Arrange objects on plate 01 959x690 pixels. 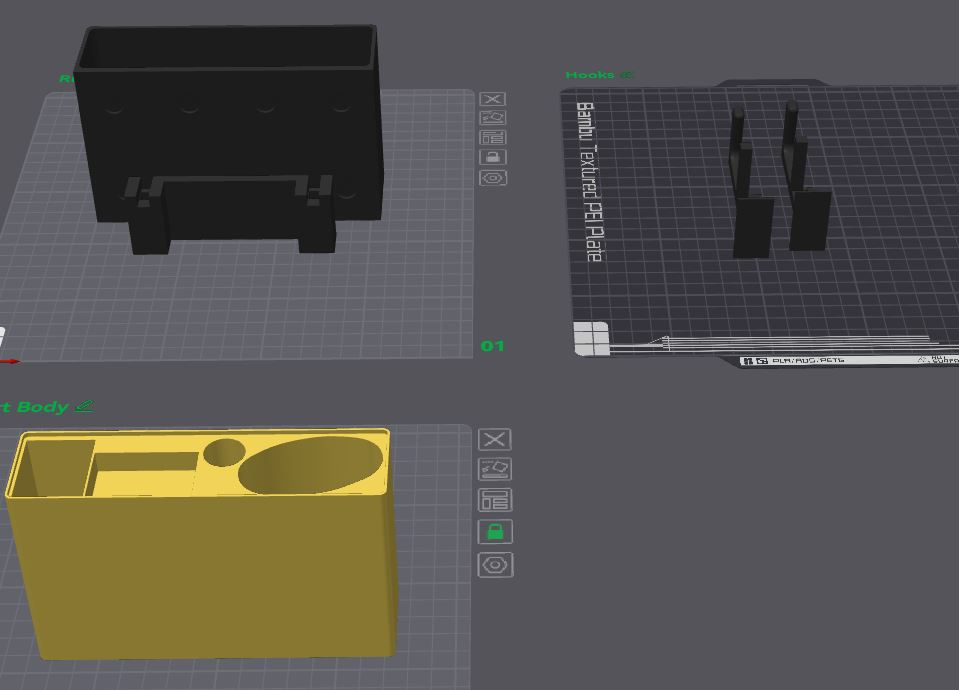tap(492, 138)
